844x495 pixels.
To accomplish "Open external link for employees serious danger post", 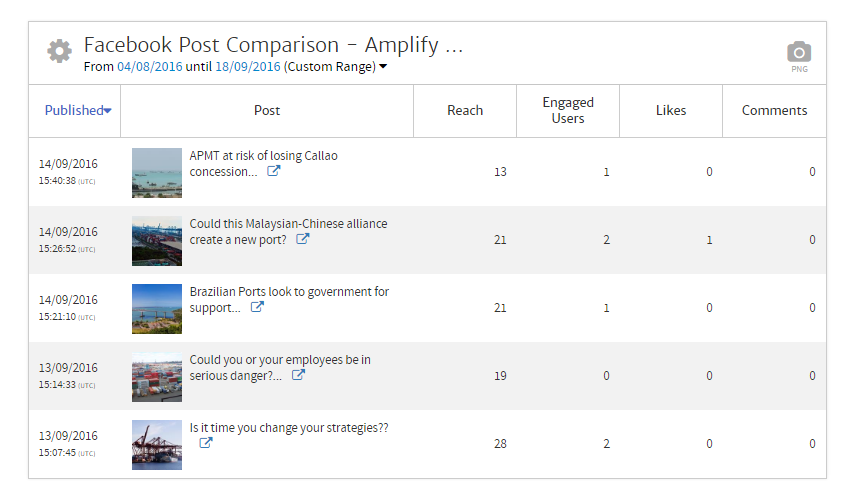I will [x=298, y=376].
